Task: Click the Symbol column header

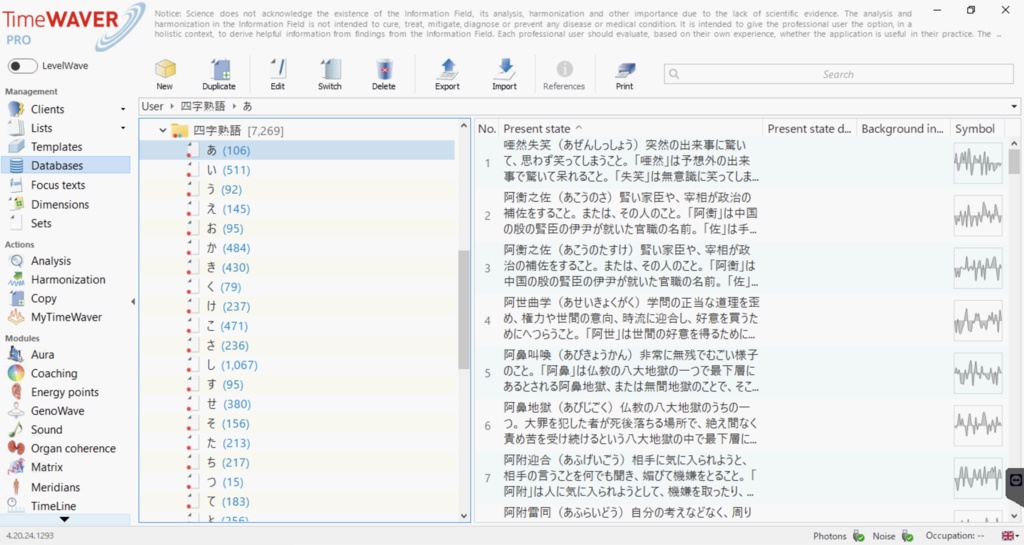Action: (975, 129)
